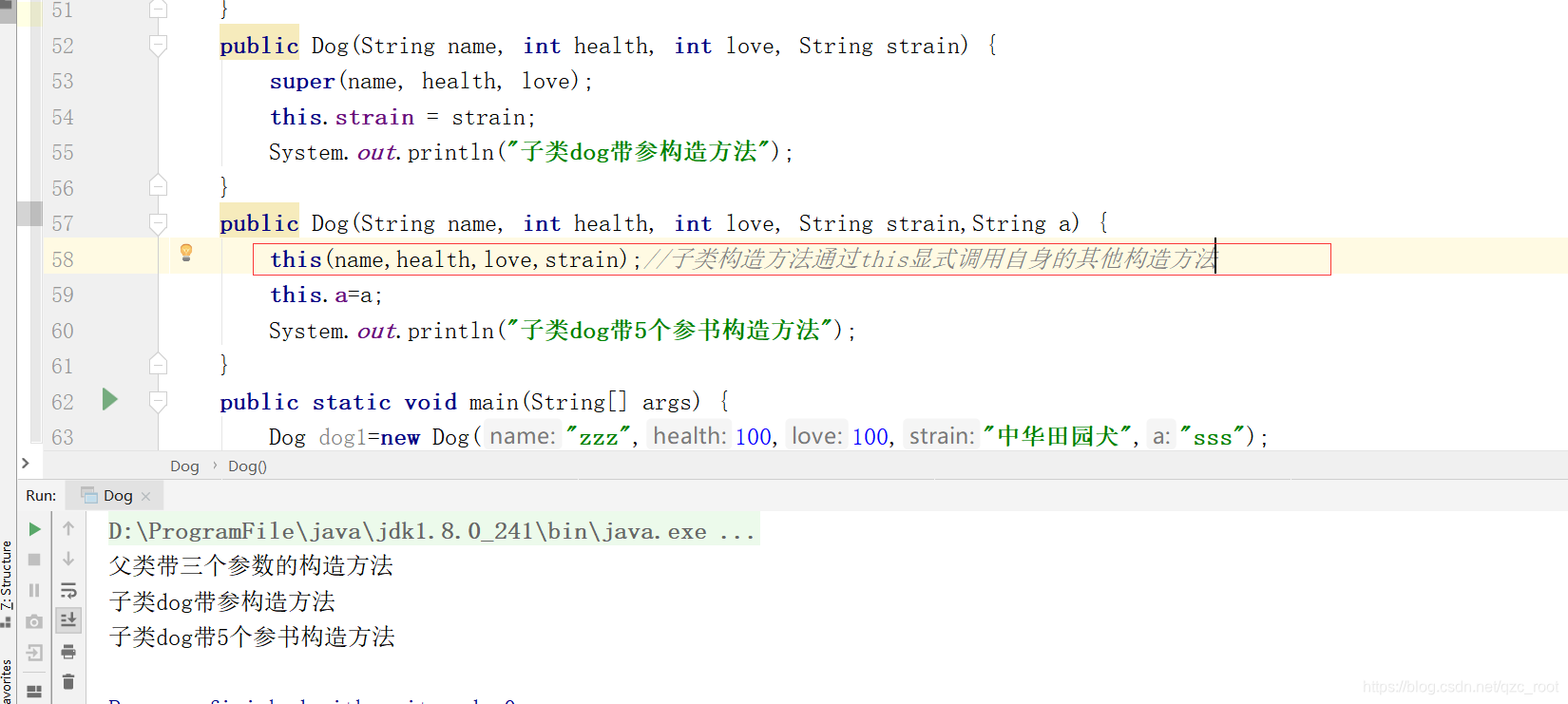Click line number 60 in the gutter

(63, 331)
